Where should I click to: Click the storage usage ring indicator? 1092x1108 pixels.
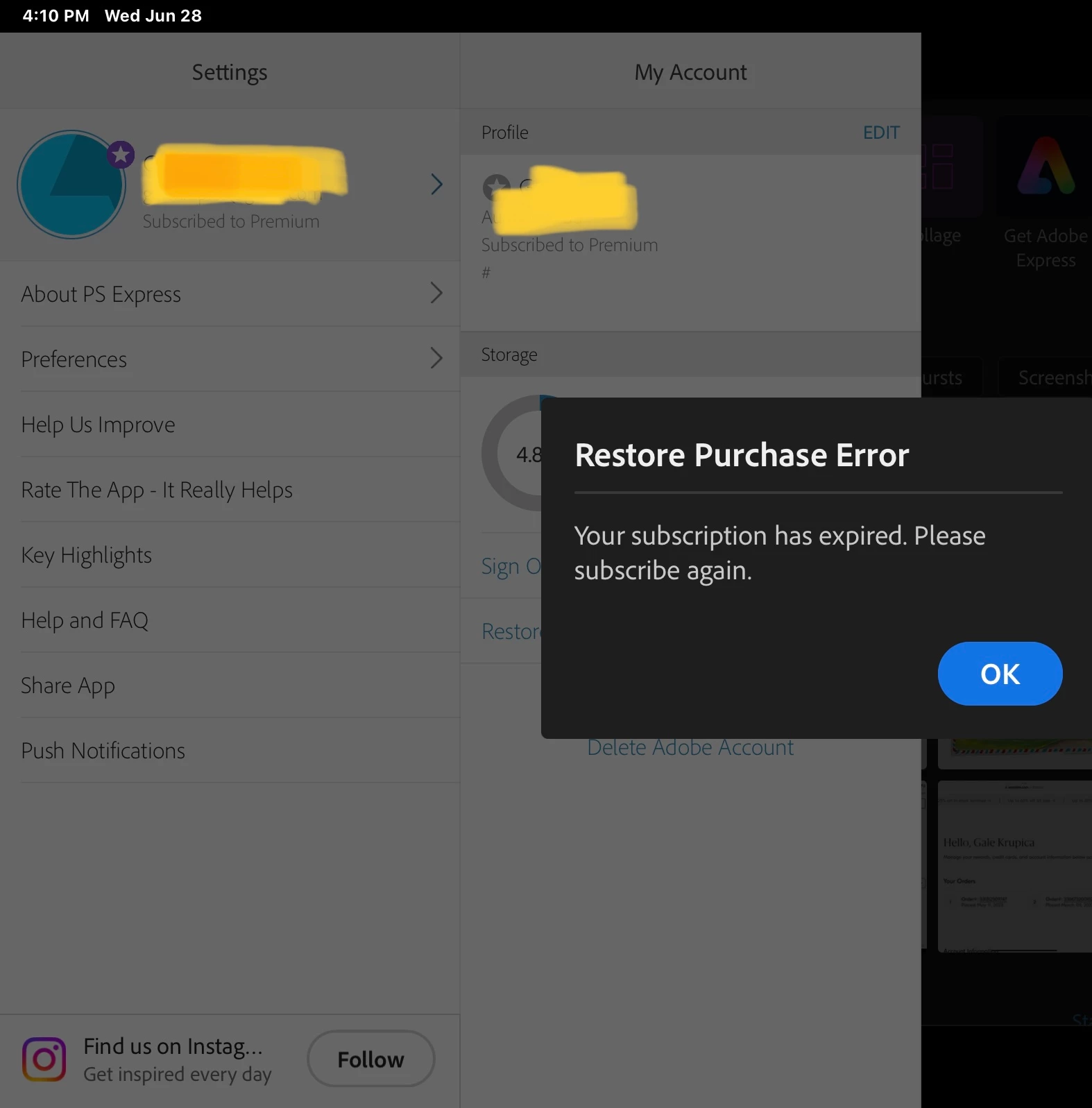pyautogui.click(x=512, y=453)
